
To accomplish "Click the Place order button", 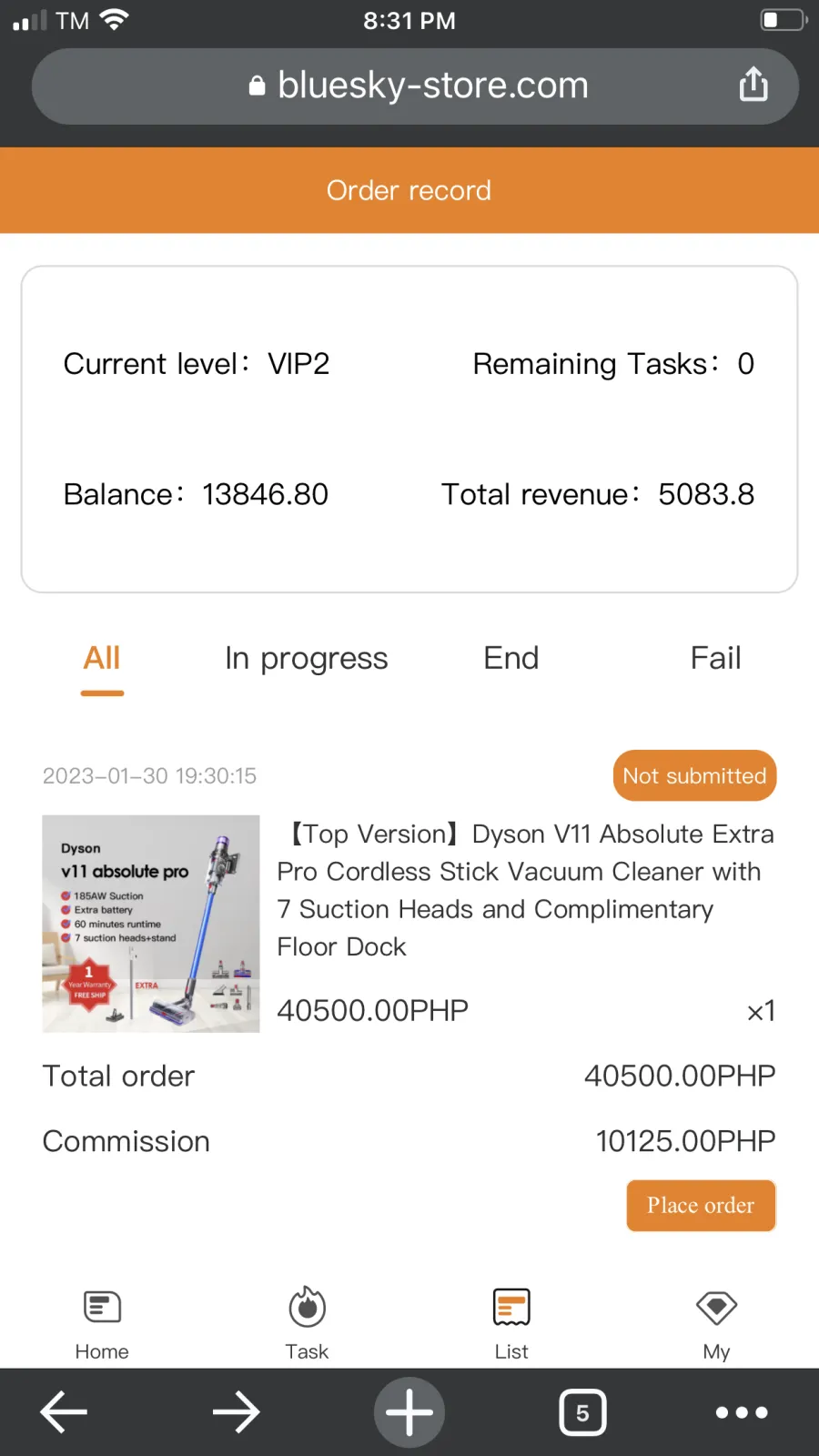I will pos(701,1206).
